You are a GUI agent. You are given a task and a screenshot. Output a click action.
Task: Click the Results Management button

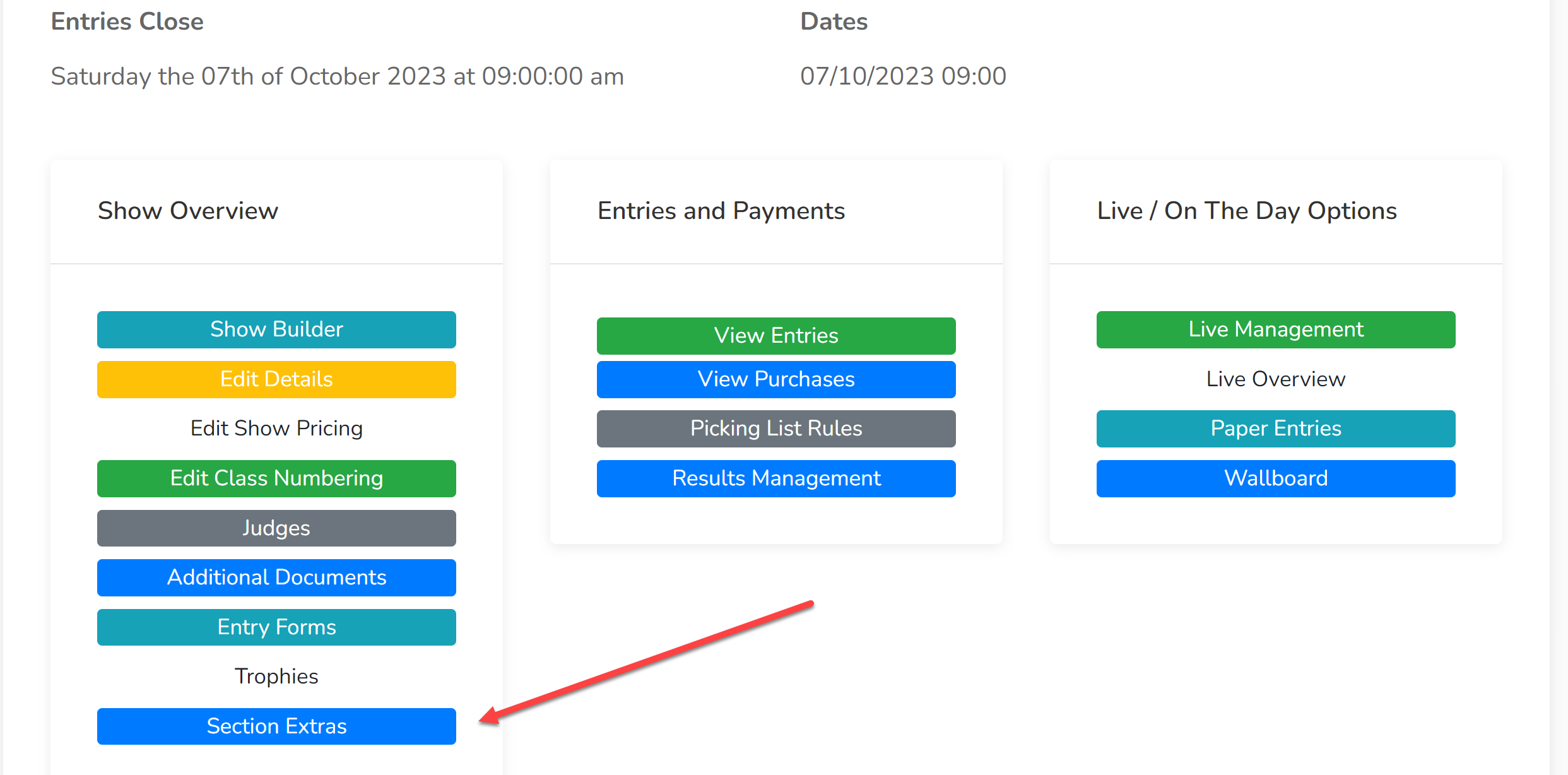776,478
